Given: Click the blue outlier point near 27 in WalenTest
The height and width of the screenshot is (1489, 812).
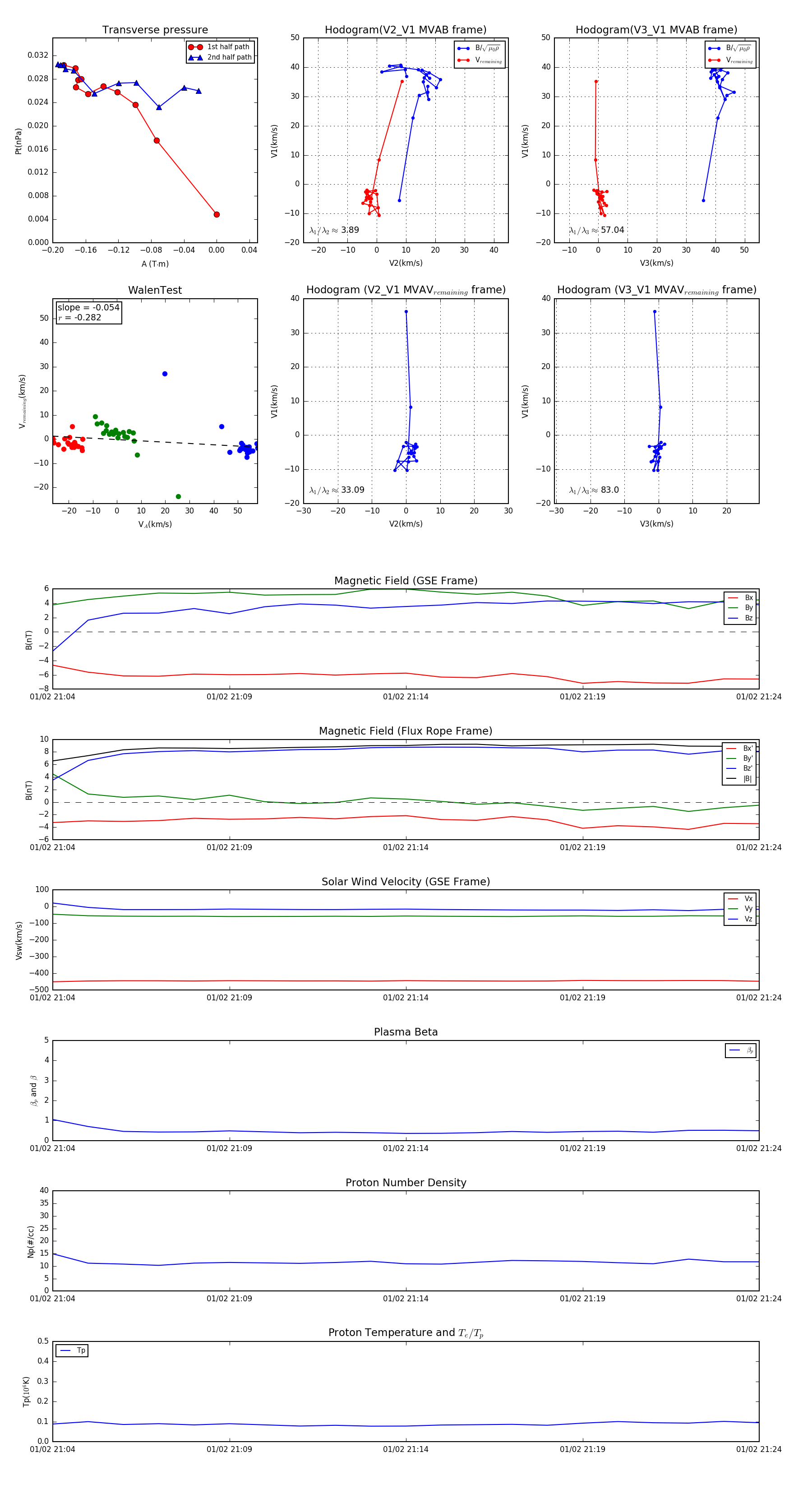Looking at the screenshot, I should tap(165, 374).
